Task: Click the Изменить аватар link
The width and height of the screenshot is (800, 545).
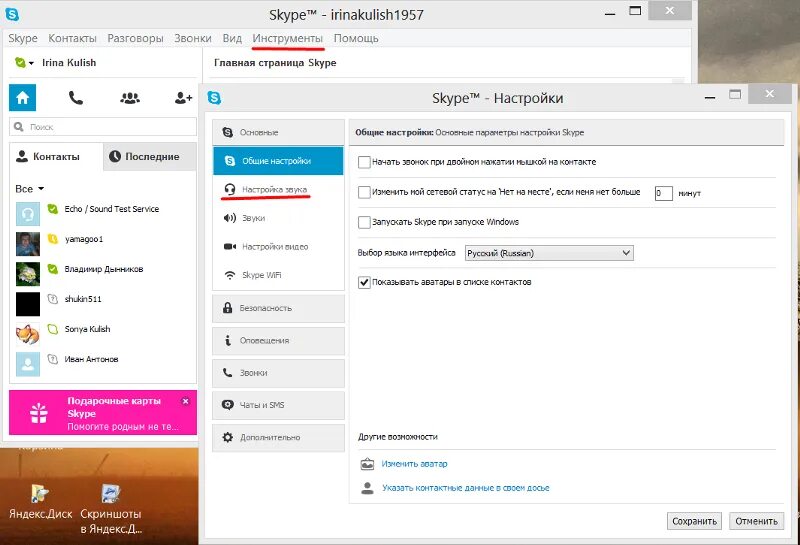Action: click(414, 464)
